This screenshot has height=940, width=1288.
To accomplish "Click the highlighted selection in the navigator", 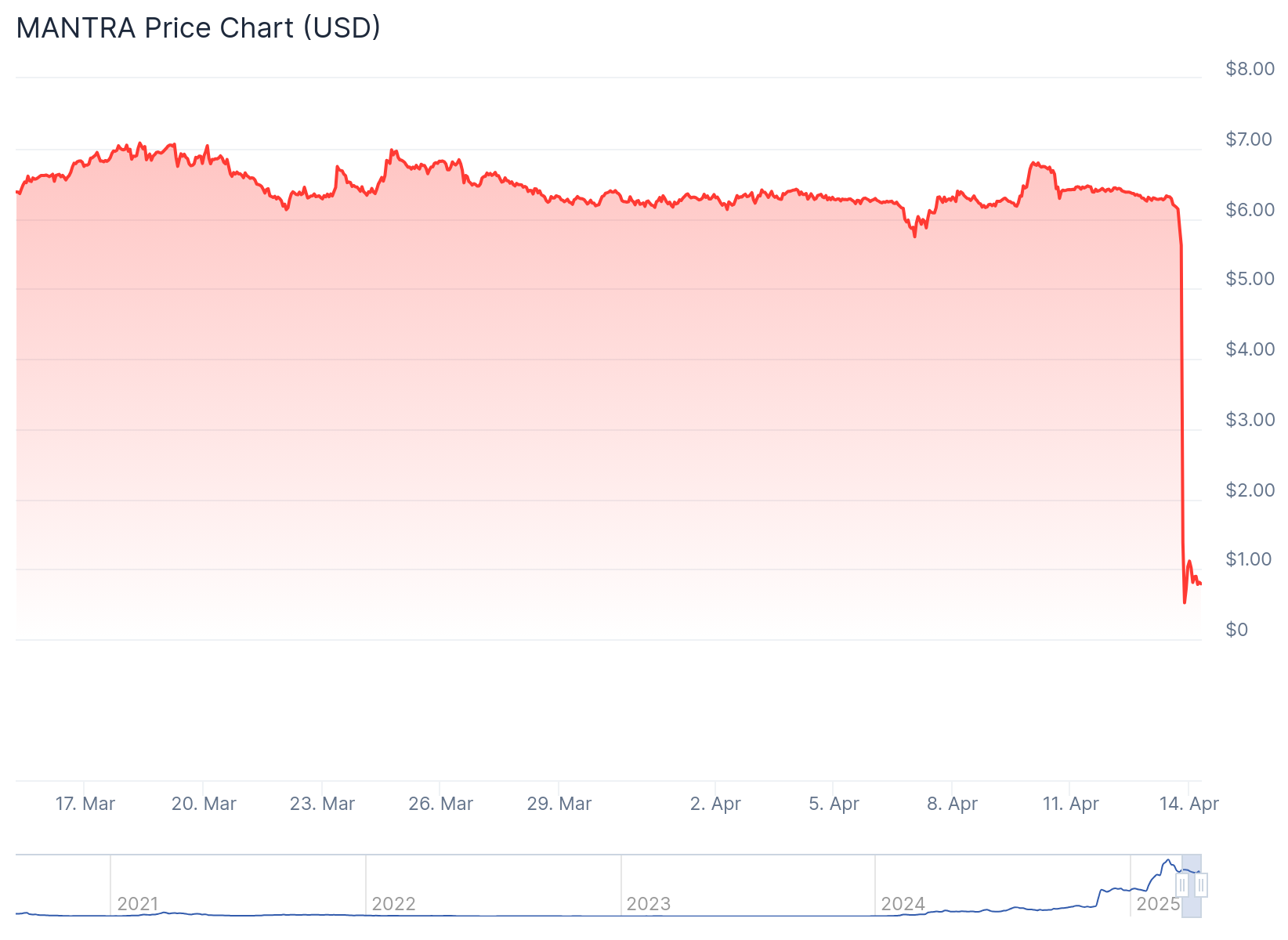I will [x=1192, y=893].
